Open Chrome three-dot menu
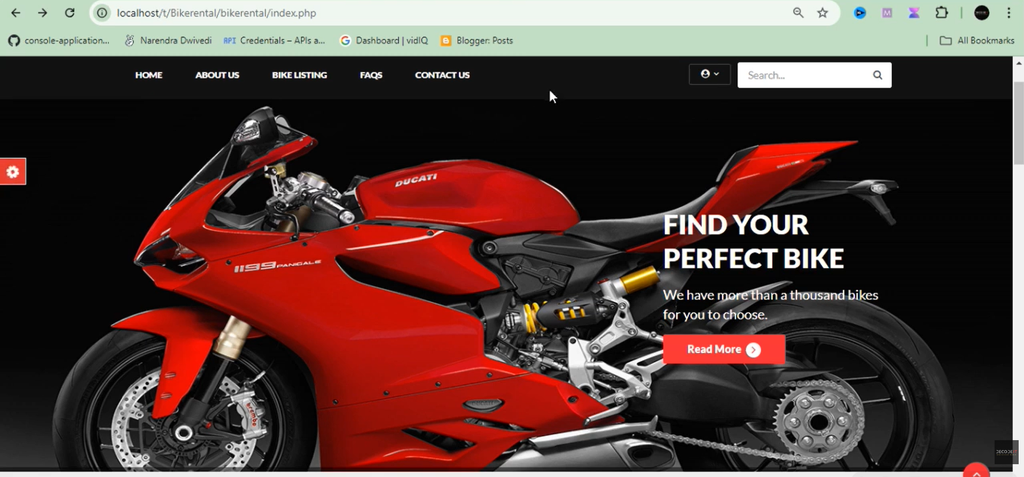This screenshot has height=477, width=1024. pyautogui.click(x=1009, y=13)
